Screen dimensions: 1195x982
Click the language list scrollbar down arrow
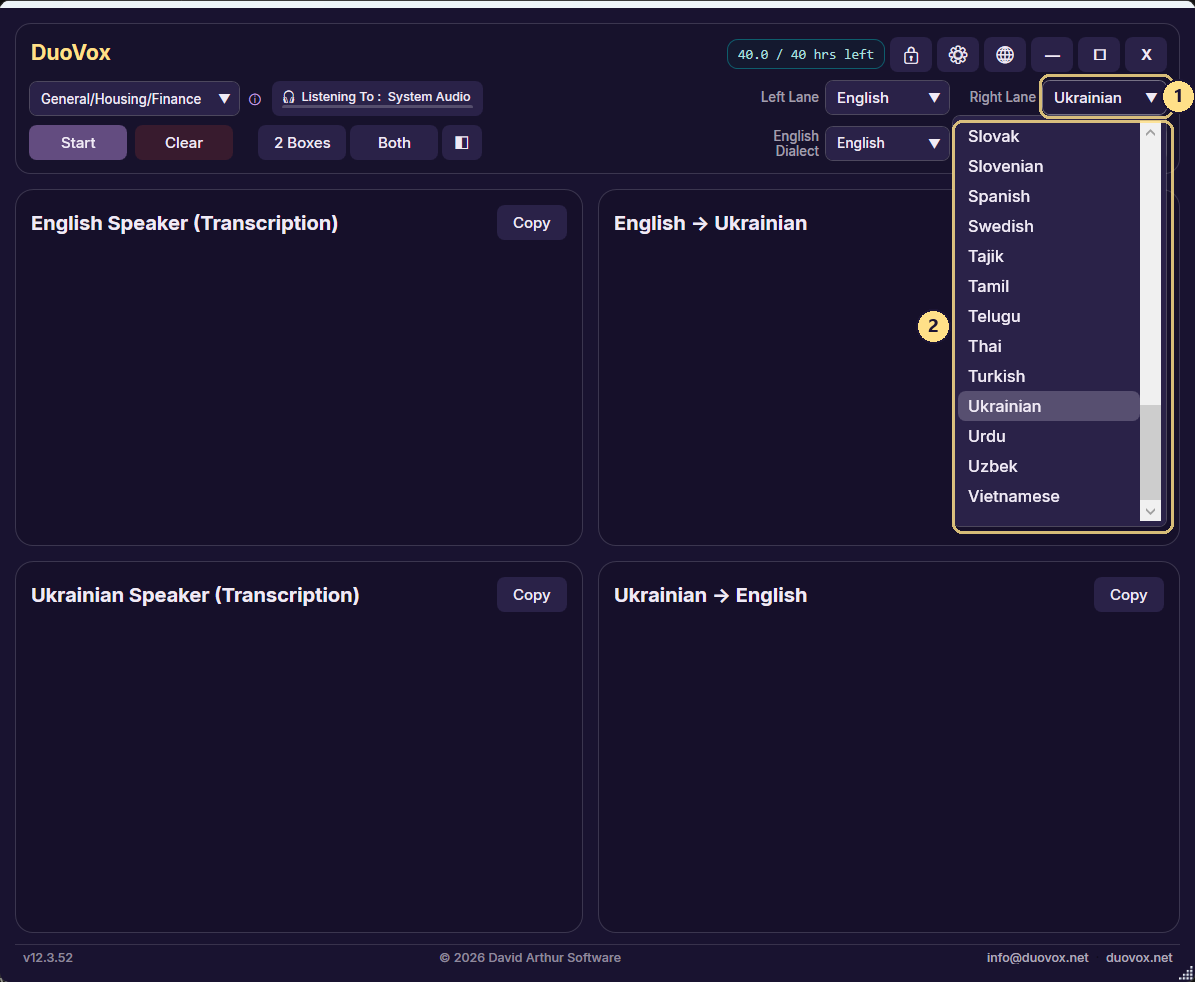click(1150, 511)
